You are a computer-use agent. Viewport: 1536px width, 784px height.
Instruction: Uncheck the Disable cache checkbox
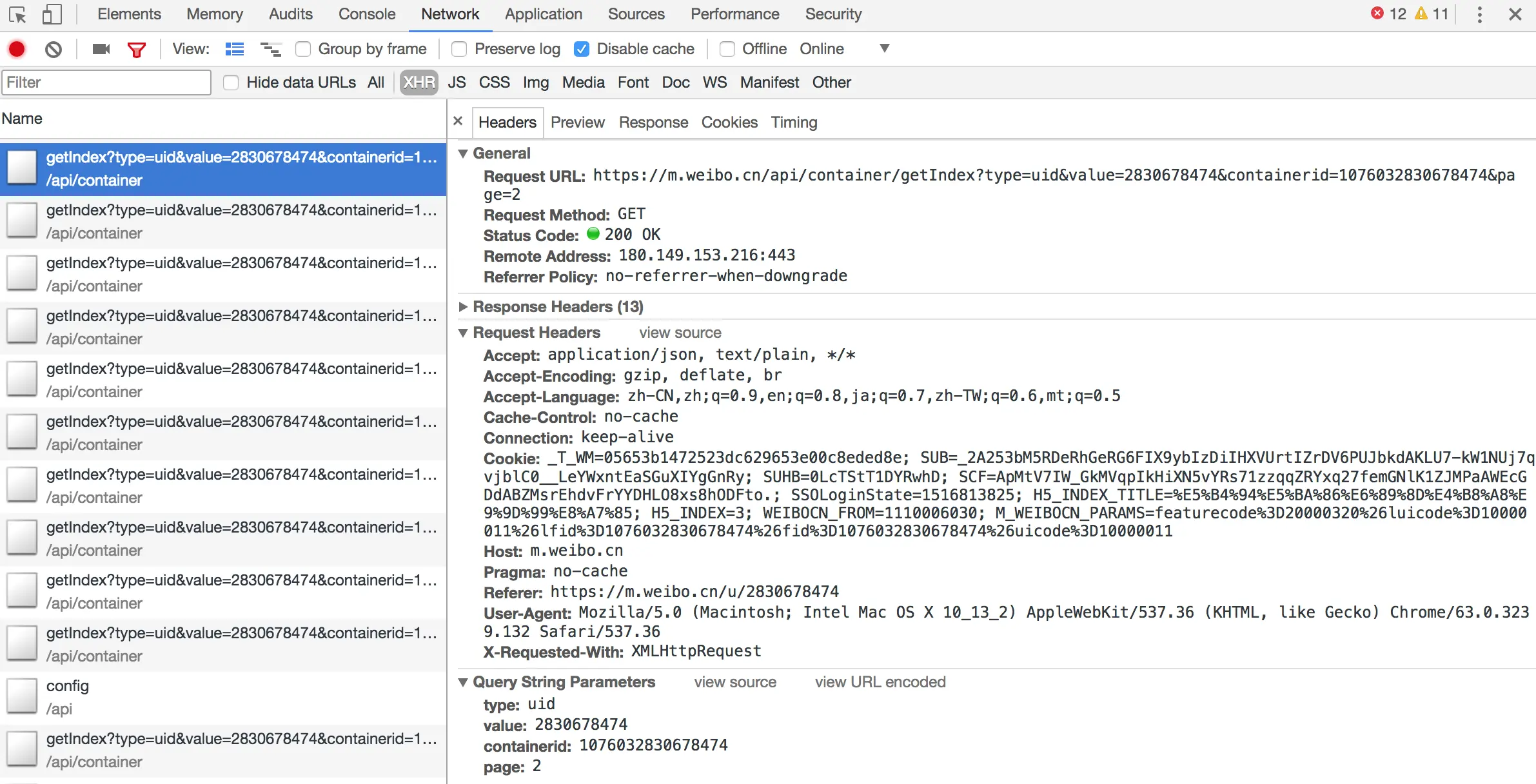click(x=582, y=49)
